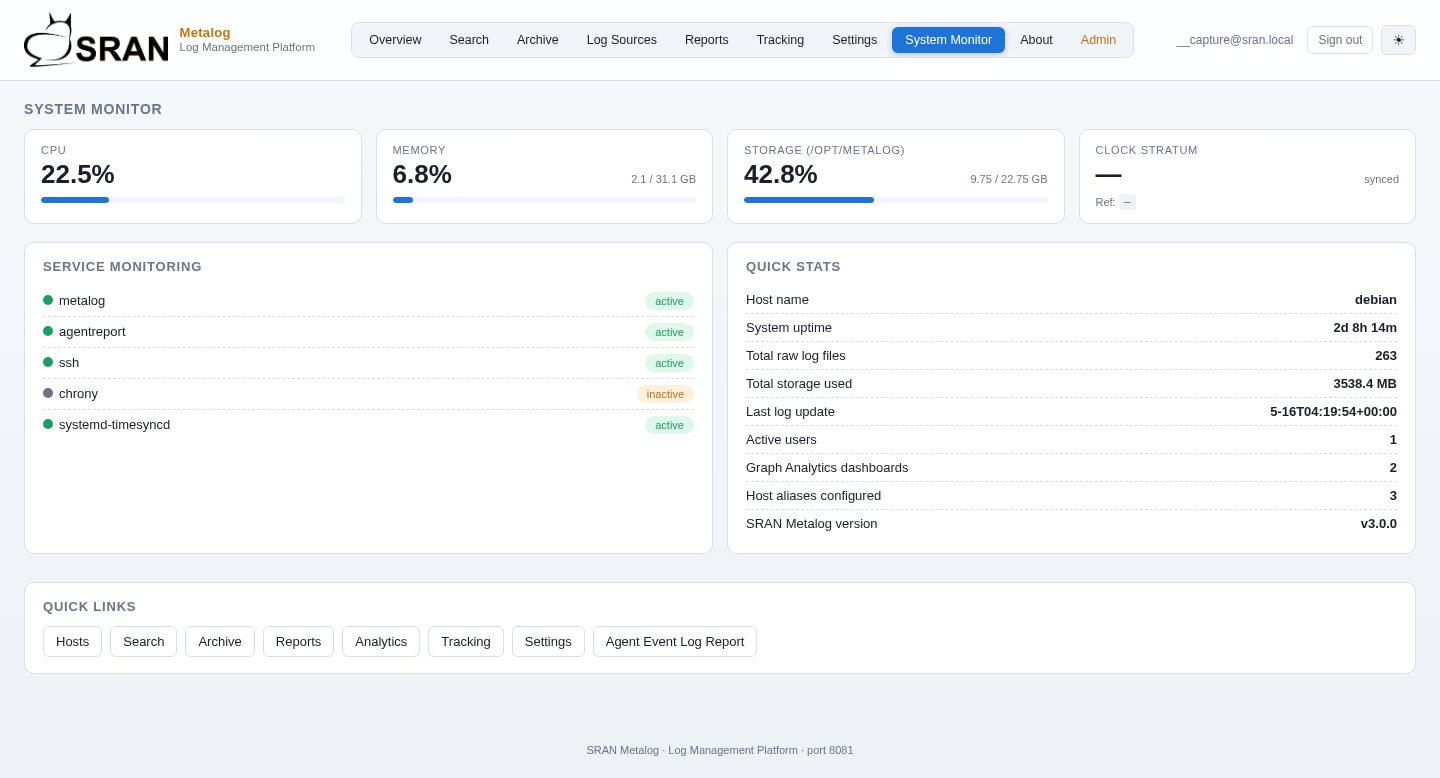Click the Tracking quick link button

[466, 642]
